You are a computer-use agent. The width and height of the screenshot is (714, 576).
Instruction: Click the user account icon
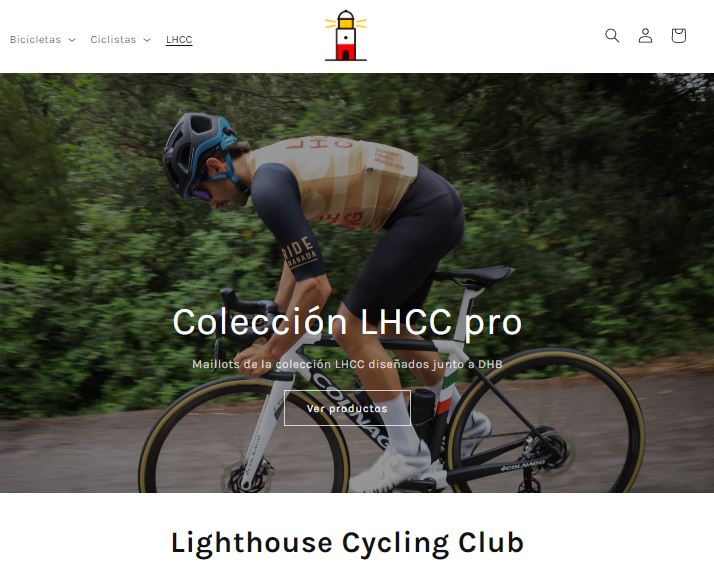click(x=645, y=36)
